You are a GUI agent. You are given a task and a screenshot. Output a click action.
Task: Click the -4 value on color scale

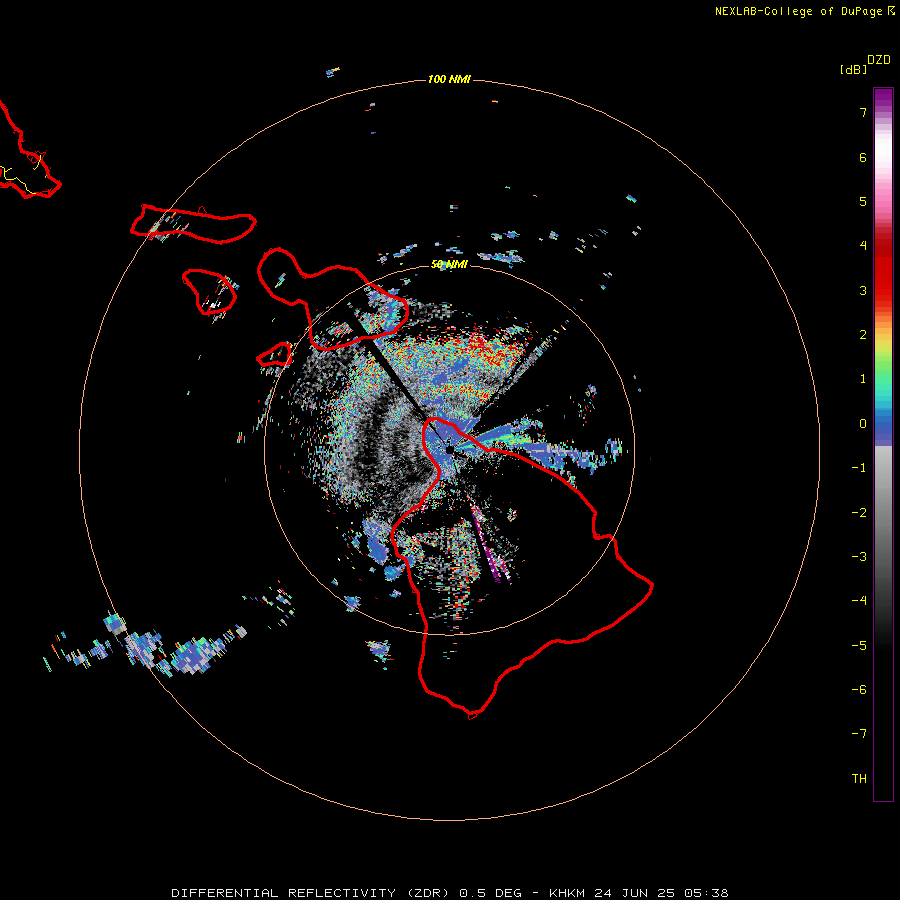click(859, 600)
